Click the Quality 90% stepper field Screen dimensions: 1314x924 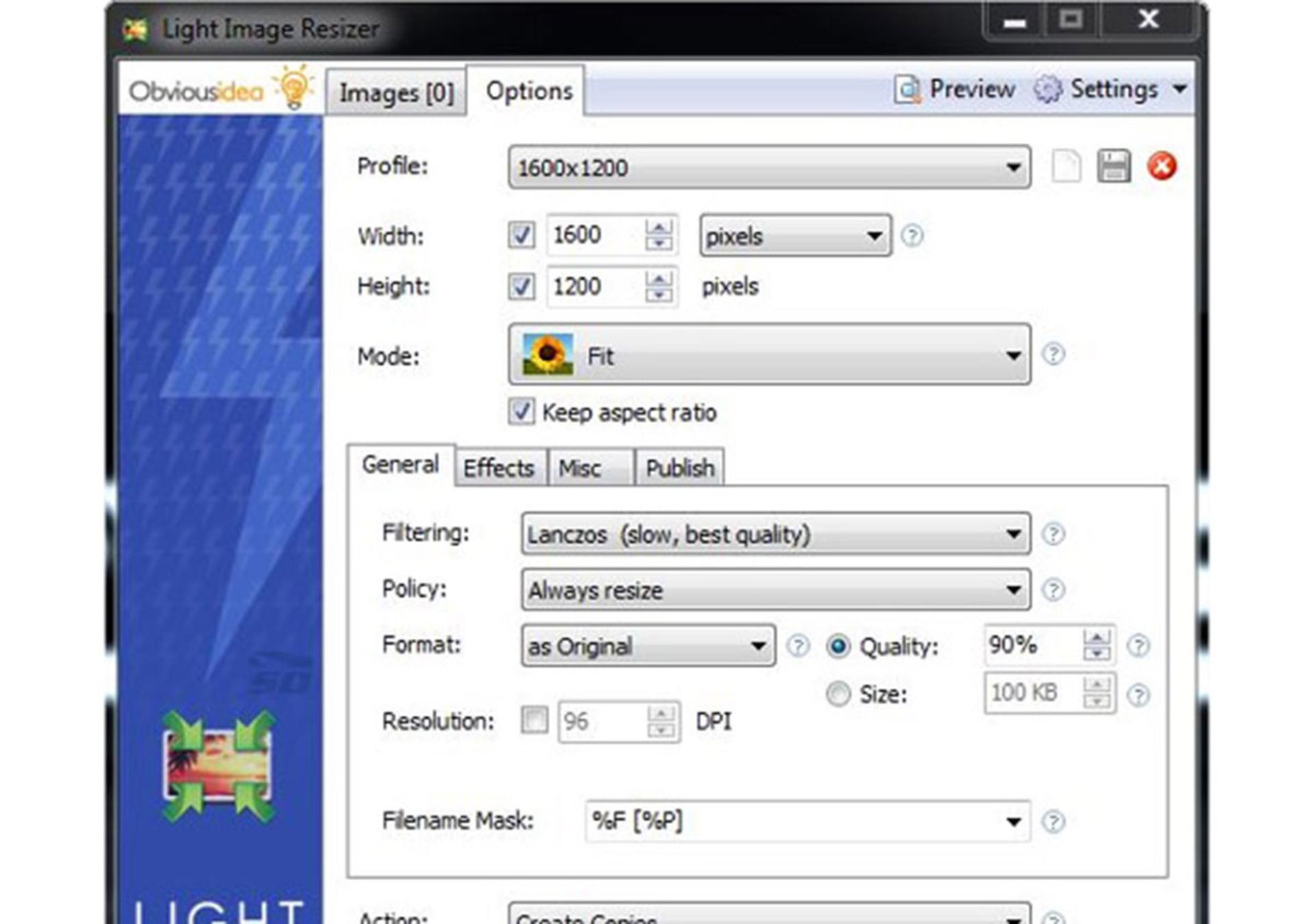pyautogui.click(x=1049, y=645)
